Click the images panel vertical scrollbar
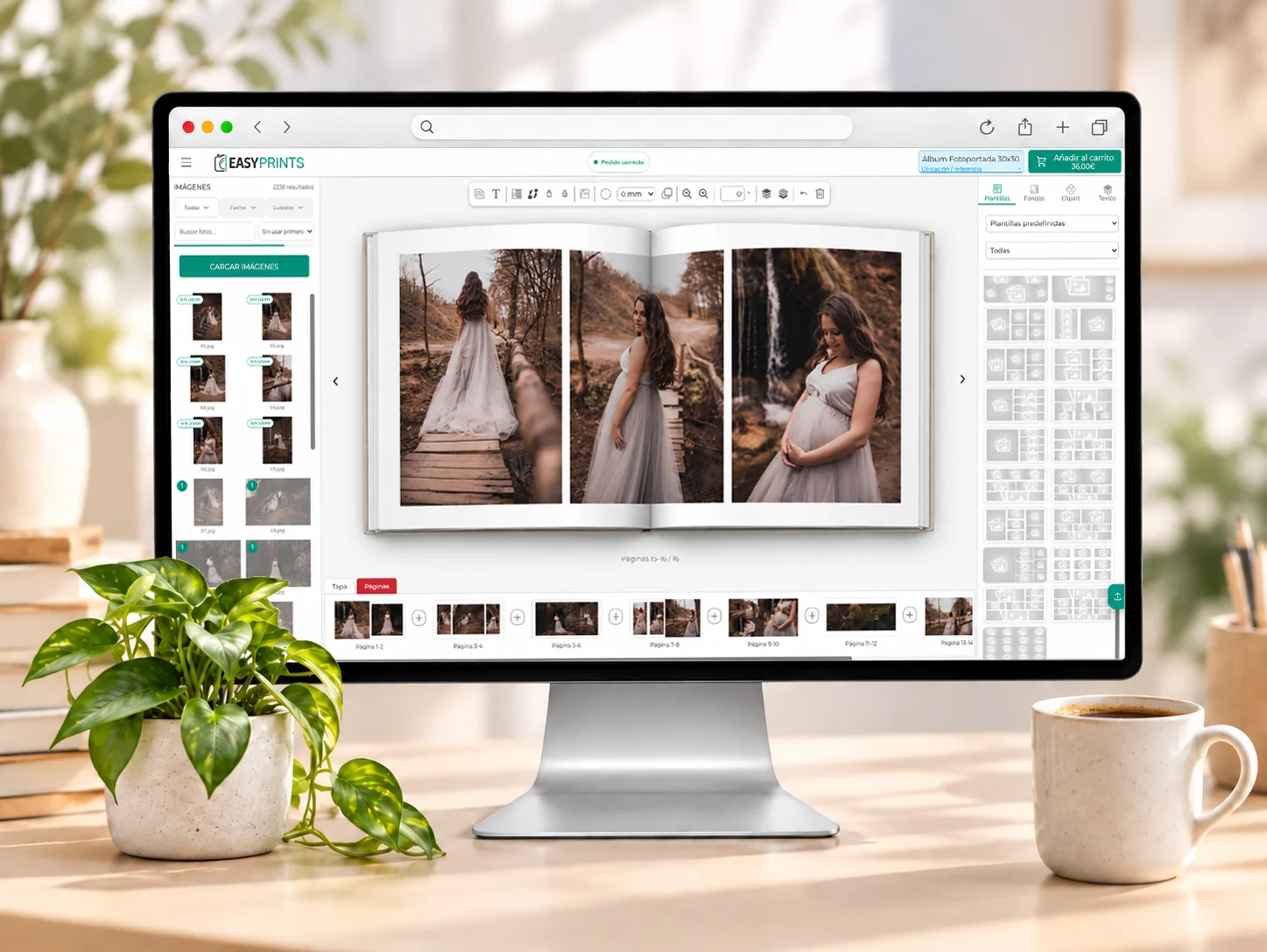This screenshot has height=952, width=1267. 313,372
